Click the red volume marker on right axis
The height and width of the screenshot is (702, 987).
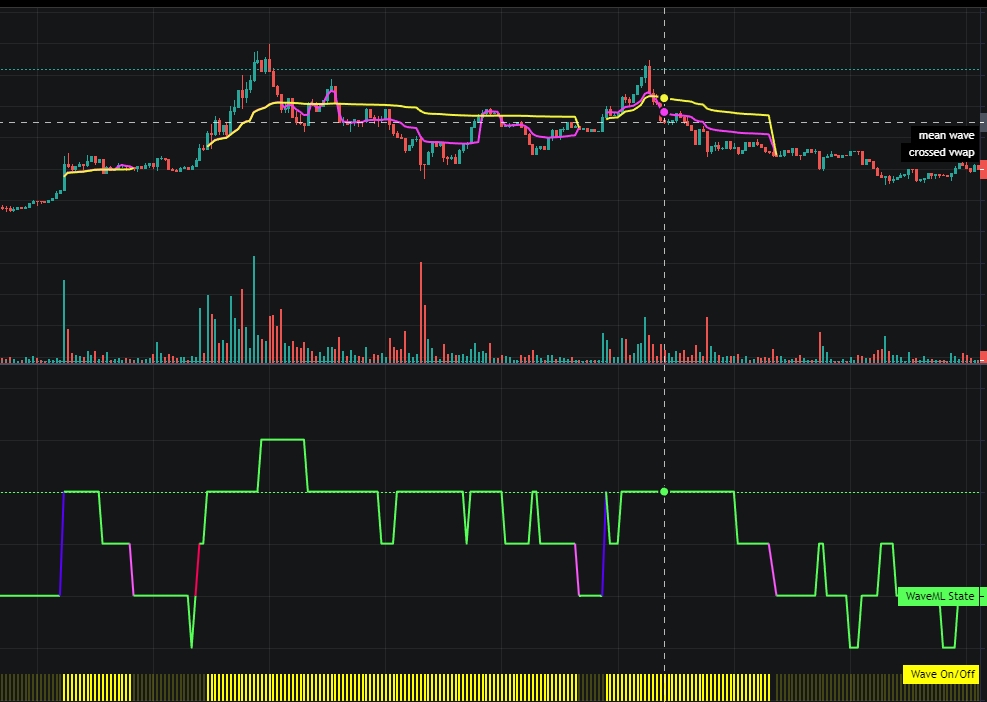[x=983, y=357]
